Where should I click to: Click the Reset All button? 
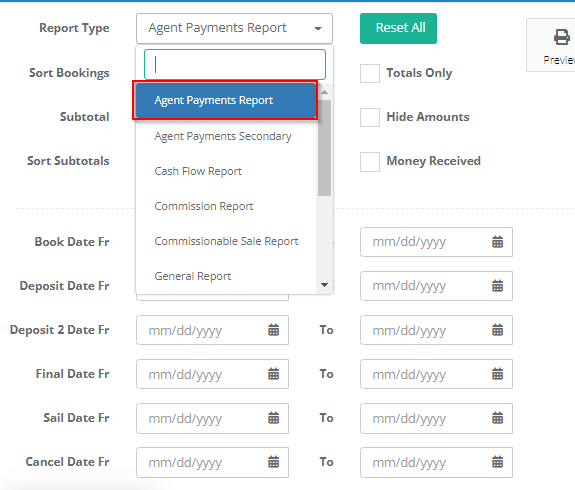point(398,28)
